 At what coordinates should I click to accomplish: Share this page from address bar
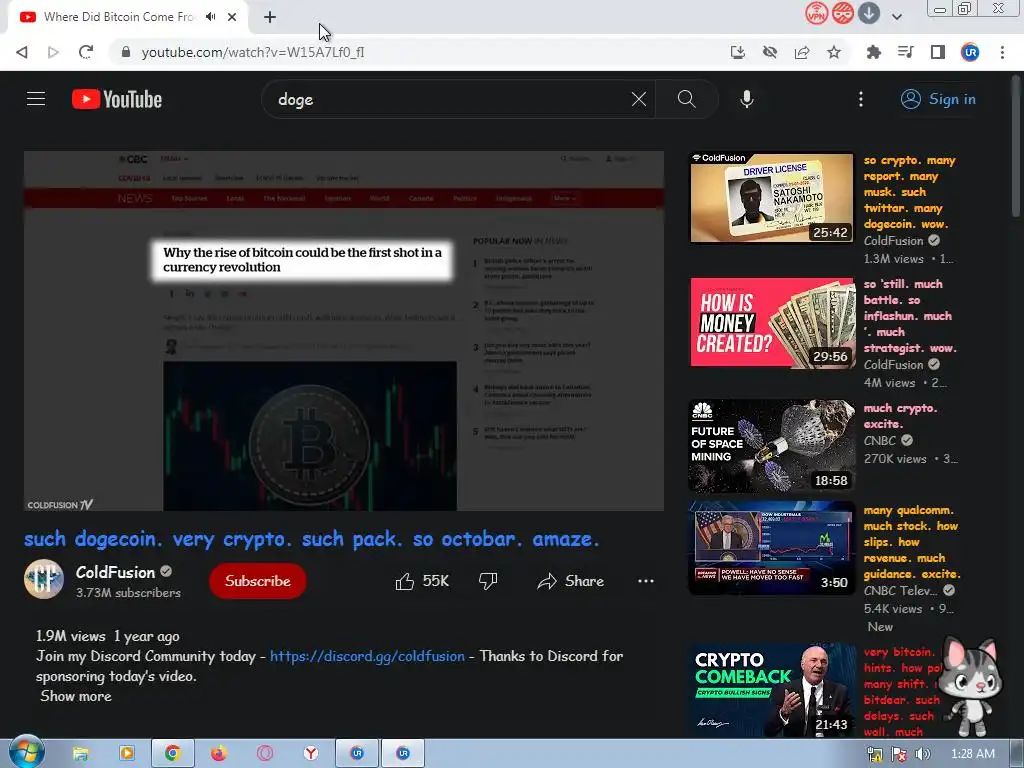(x=802, y=52)
